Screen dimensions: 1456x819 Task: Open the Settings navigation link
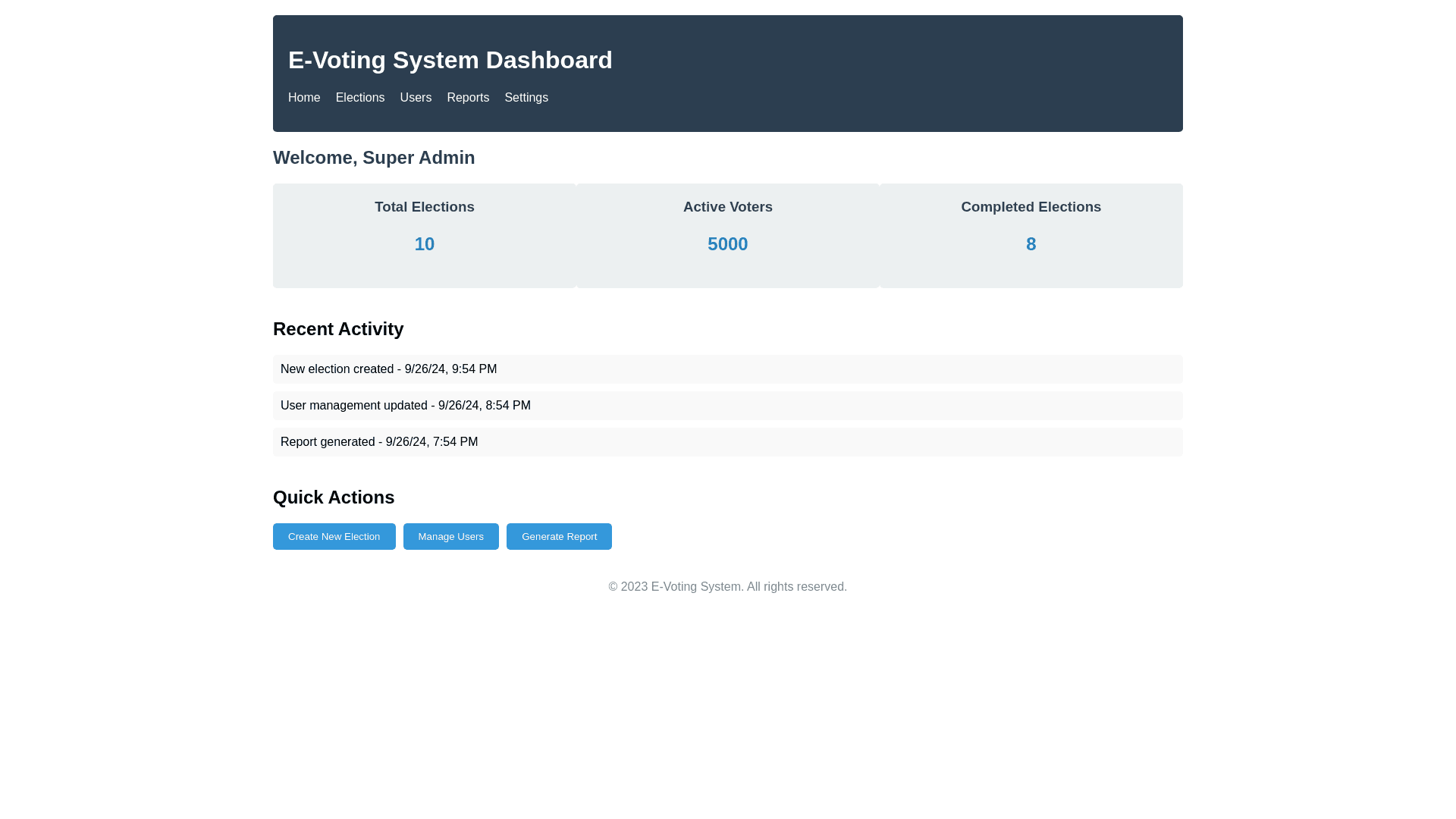[x=526, y=98]
